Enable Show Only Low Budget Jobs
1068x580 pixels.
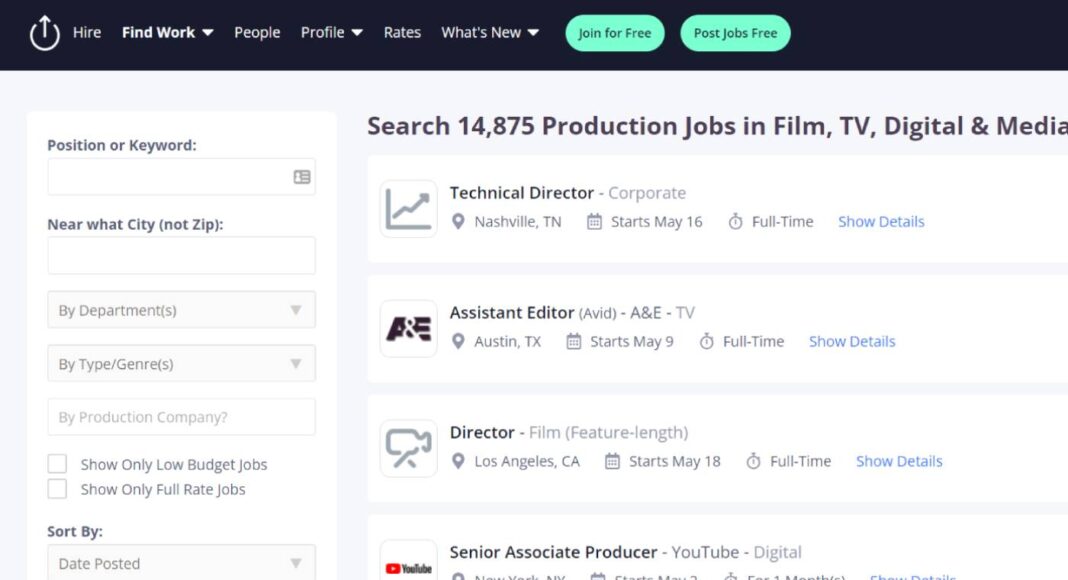(57, 464)
